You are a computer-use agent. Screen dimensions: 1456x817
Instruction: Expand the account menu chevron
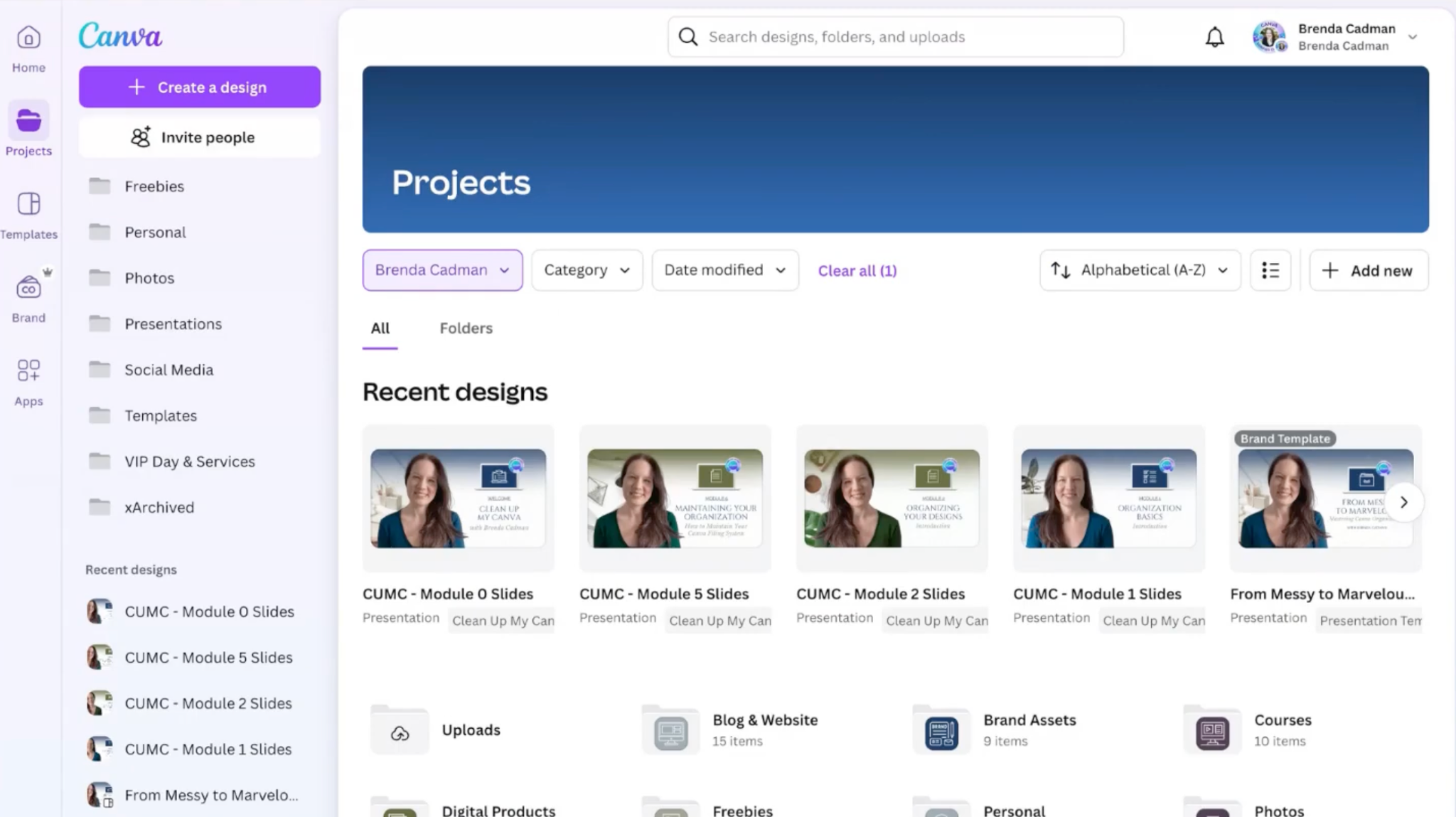point(1413,37)
